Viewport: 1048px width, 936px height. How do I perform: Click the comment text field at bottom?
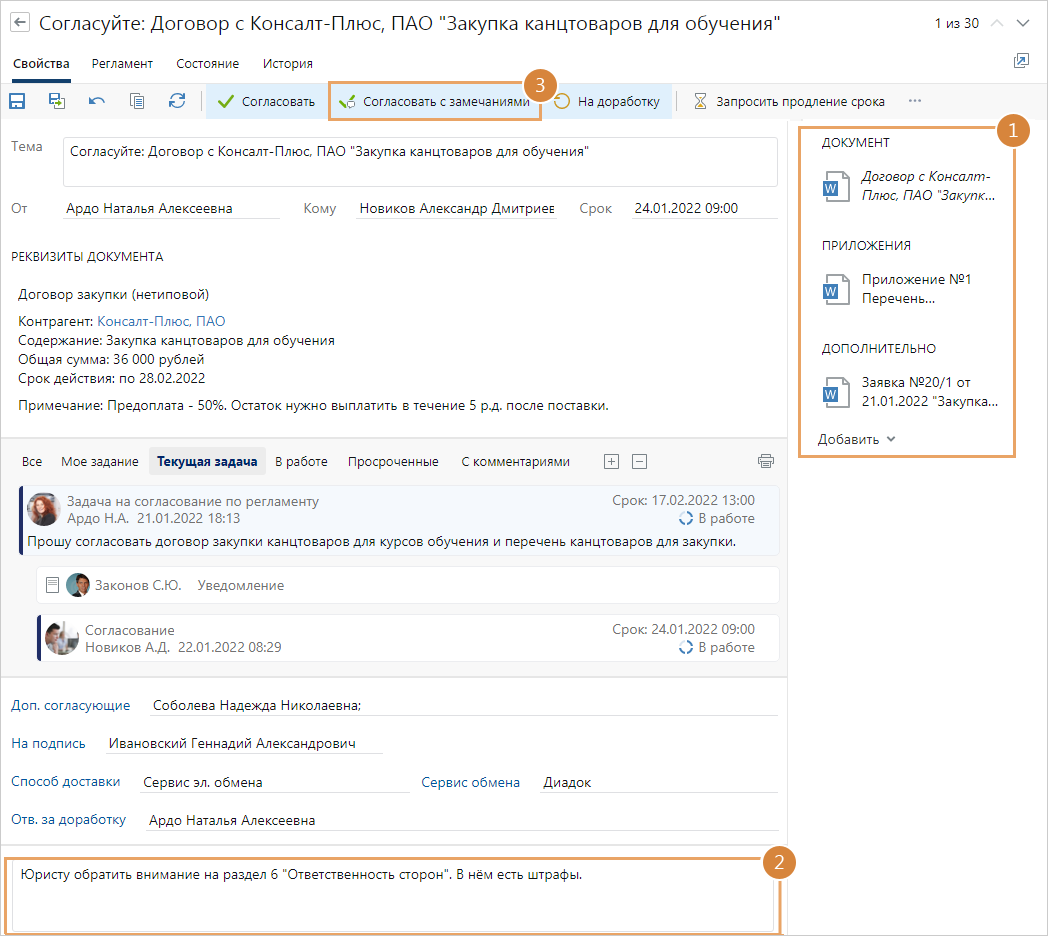pyautogui.click(x=395, y=895)
